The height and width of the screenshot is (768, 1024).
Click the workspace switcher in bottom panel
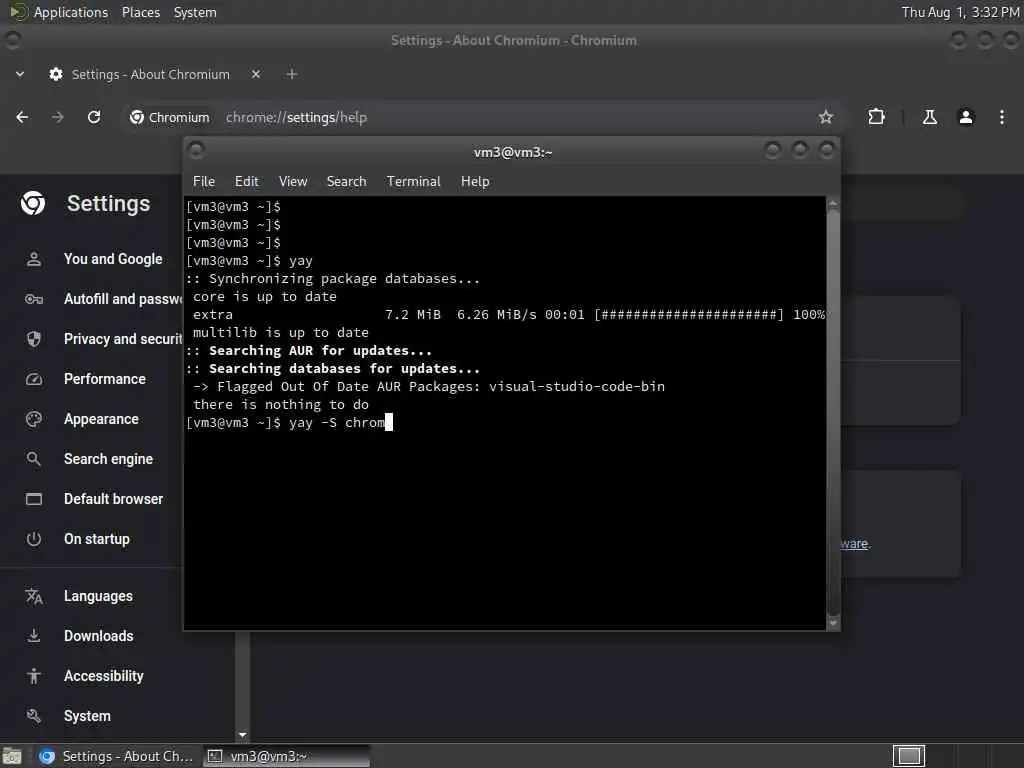908,756
